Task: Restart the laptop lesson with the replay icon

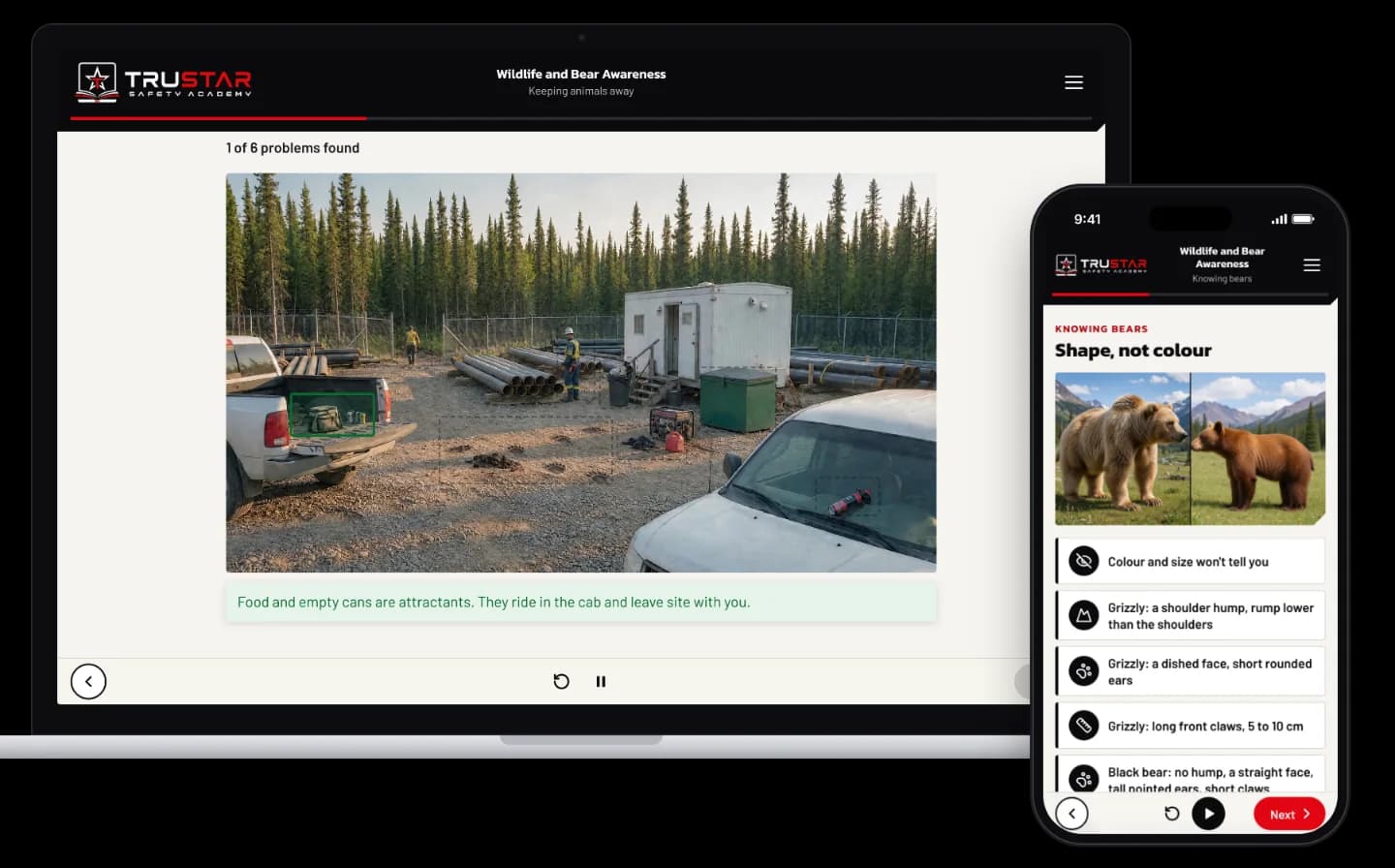Action: click(x=561, y=681)
